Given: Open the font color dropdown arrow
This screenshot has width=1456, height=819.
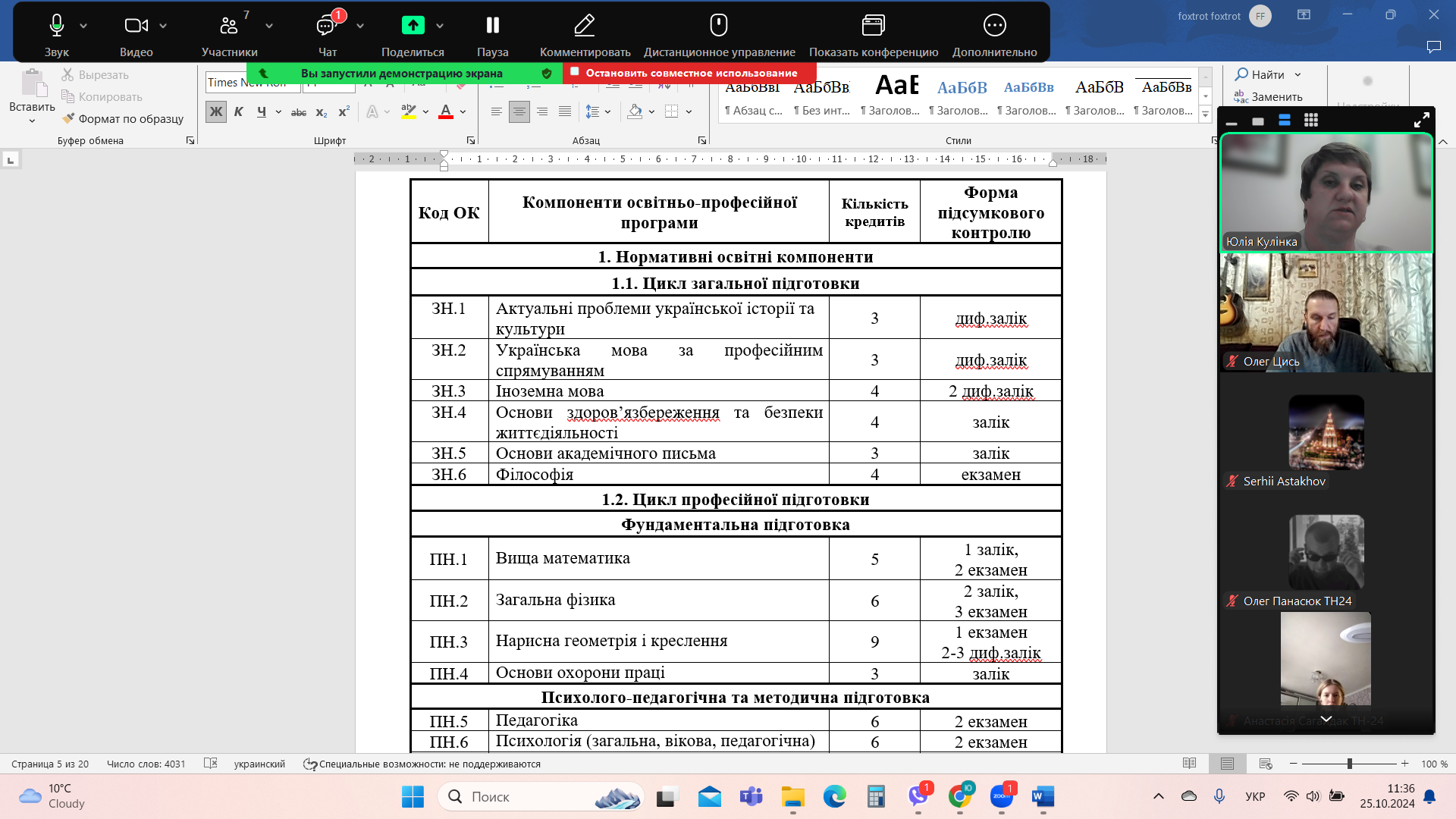Looking at the screenshot, I should click(x=463, y=112).
